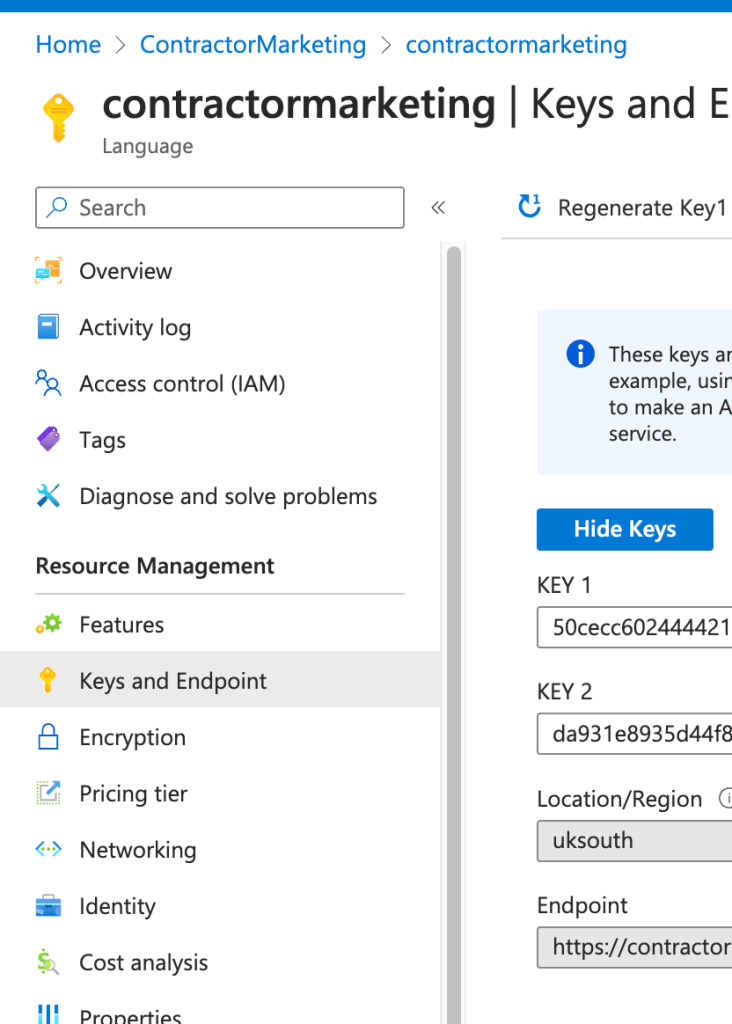The width and height of the screenshot is (732, 1024).
Task: Click the blue info icon in banner
Action: tap(580, 354)
